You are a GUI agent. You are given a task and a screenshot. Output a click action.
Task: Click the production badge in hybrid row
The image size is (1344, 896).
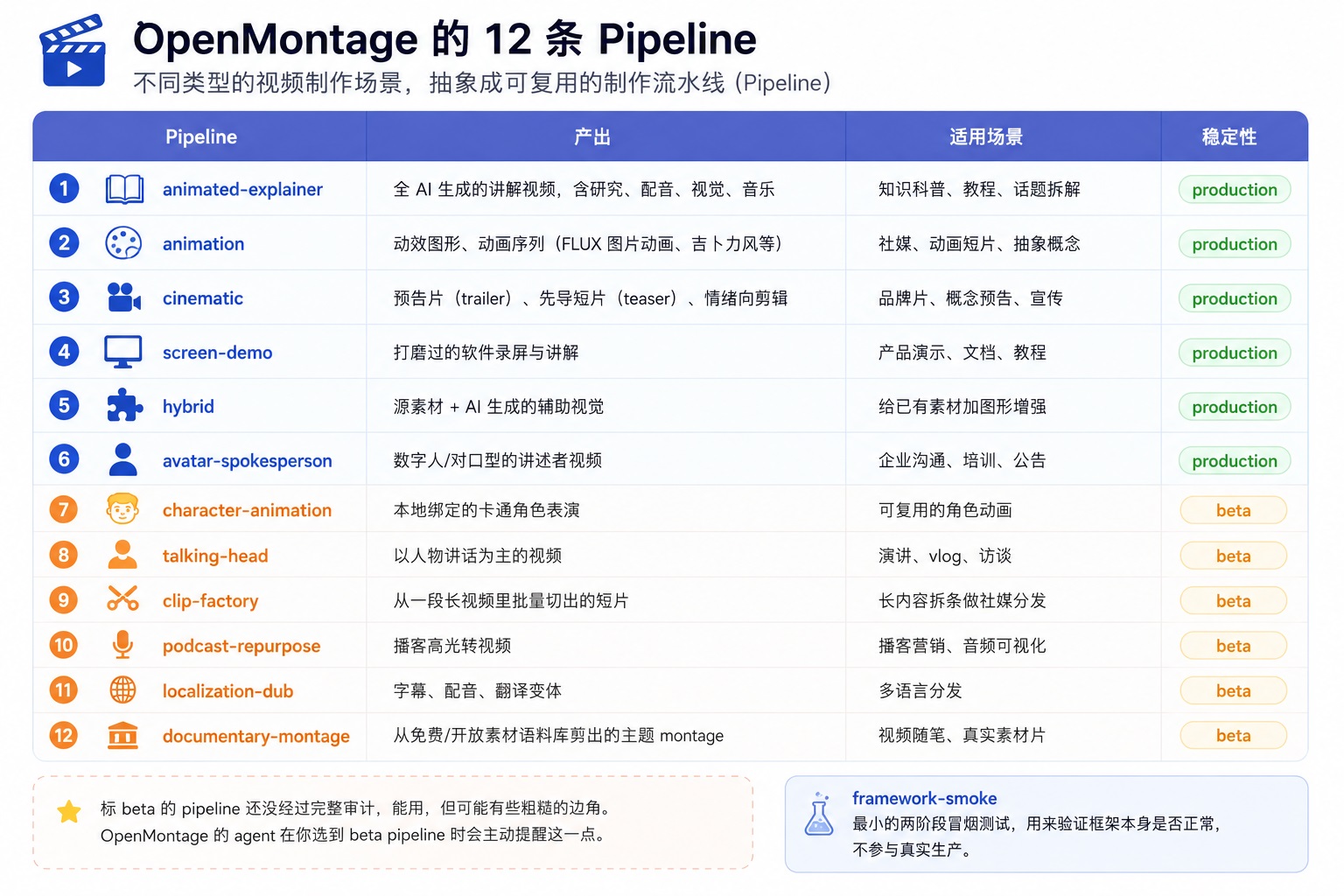(x=1234, y=407)
